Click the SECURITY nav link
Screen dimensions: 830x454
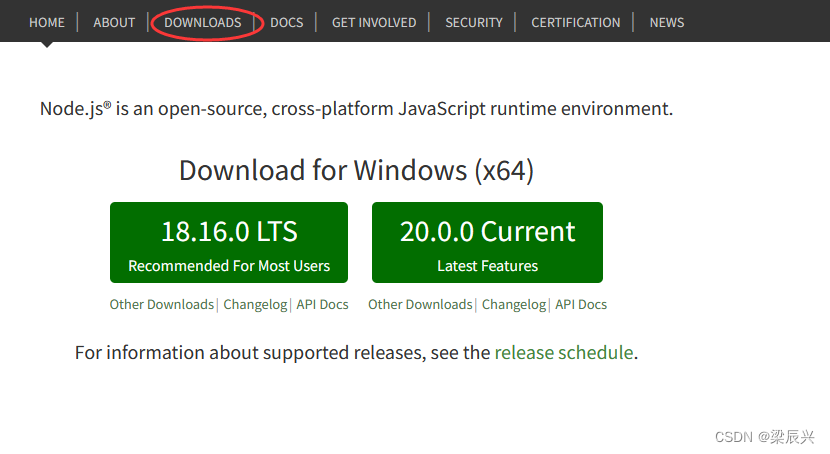[474, 23]
